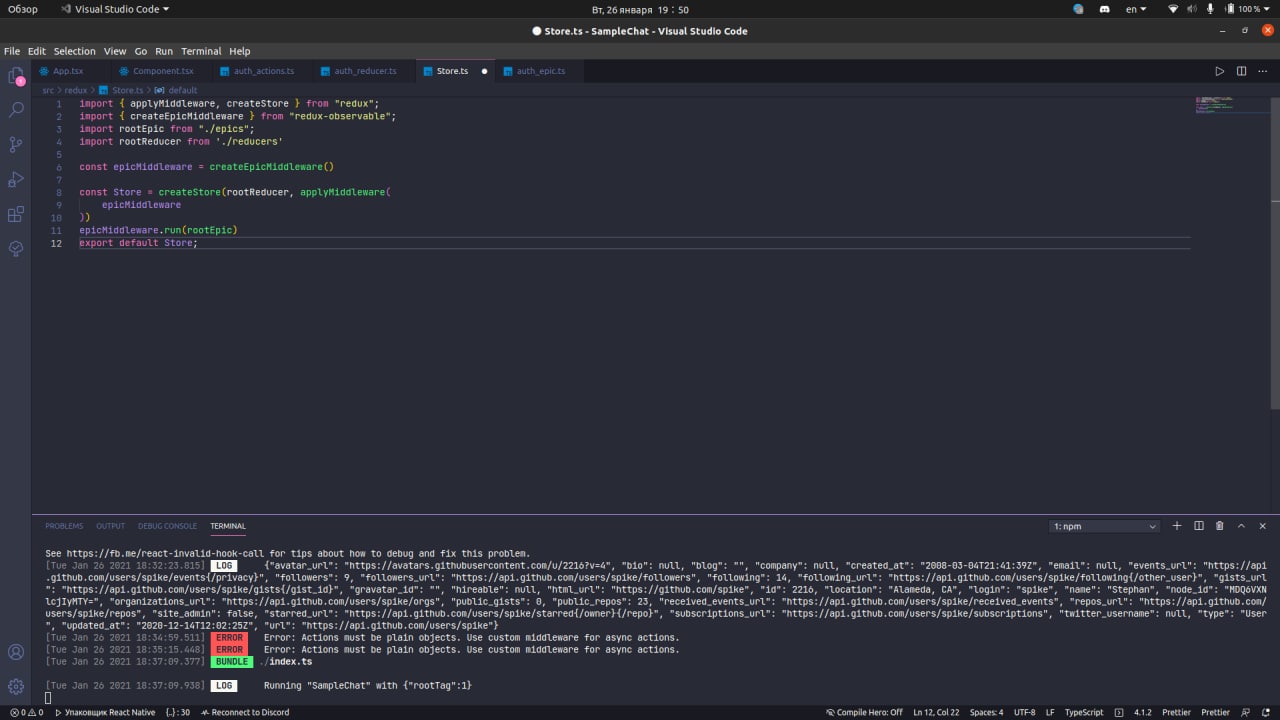This screenshot has width=1280, height=720.
Task: Open the Run and Debug view
Action: click(16, 180)
